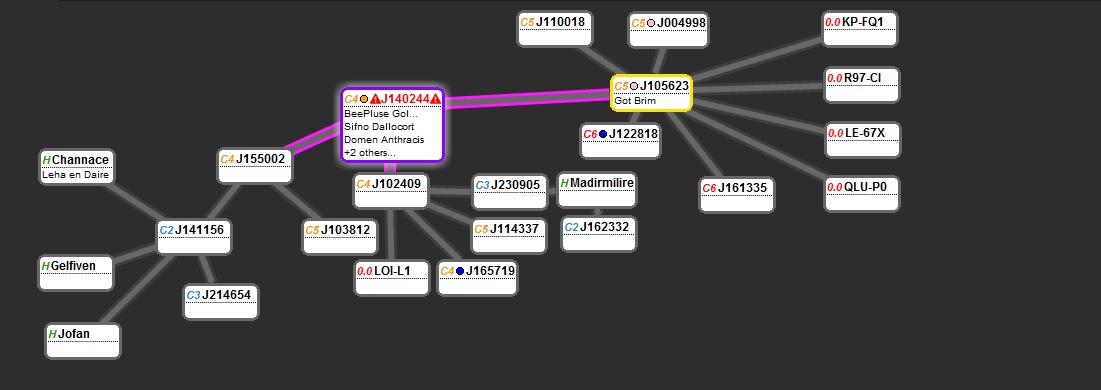Click the connection between J102409 and LOI-L1
Screen dimensions: 1101x390
pos(391,235)
